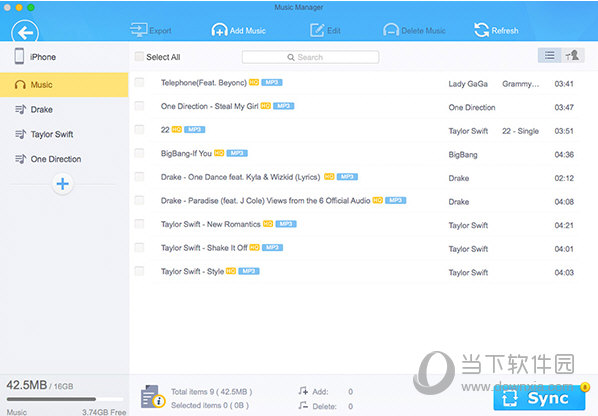Click MP3 badge on Steal My Girl

click(x=284, y=106)
